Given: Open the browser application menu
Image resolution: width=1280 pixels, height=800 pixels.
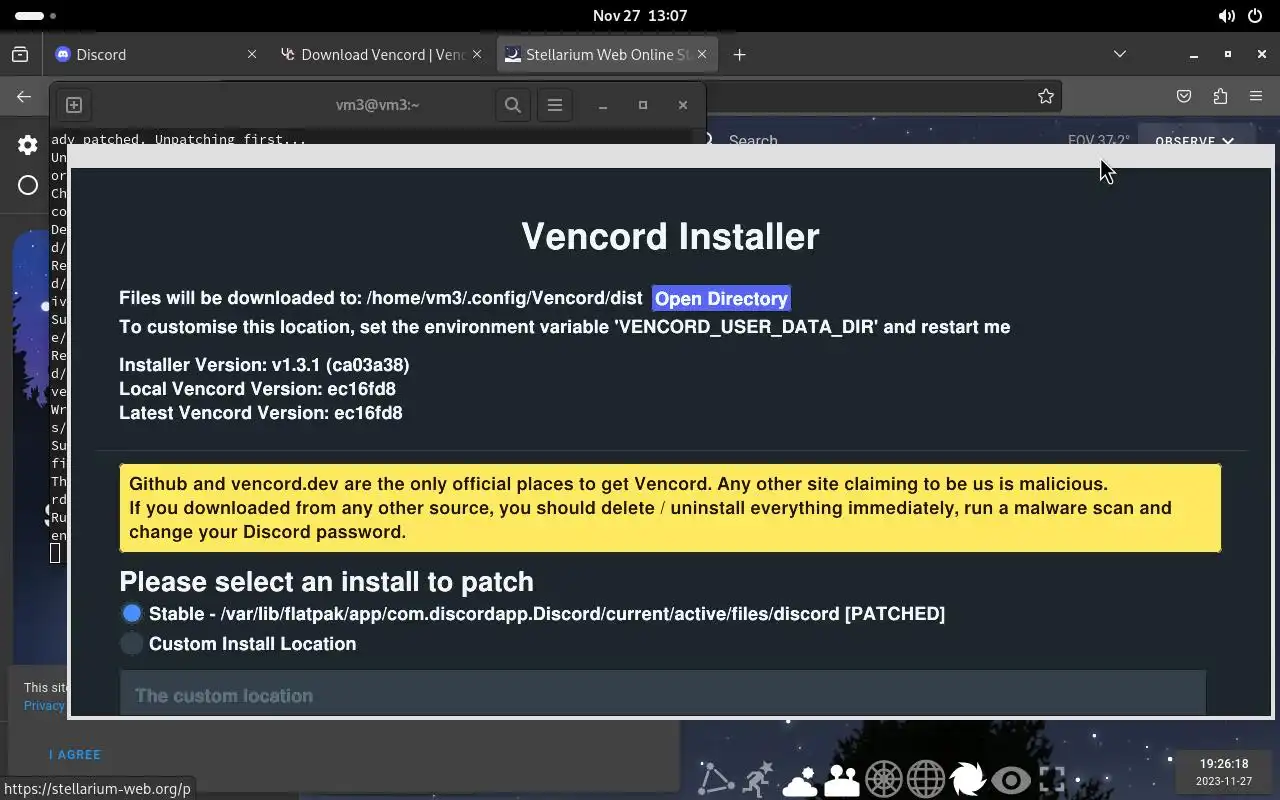Looking at the screenshot, I should (1256, 96).
